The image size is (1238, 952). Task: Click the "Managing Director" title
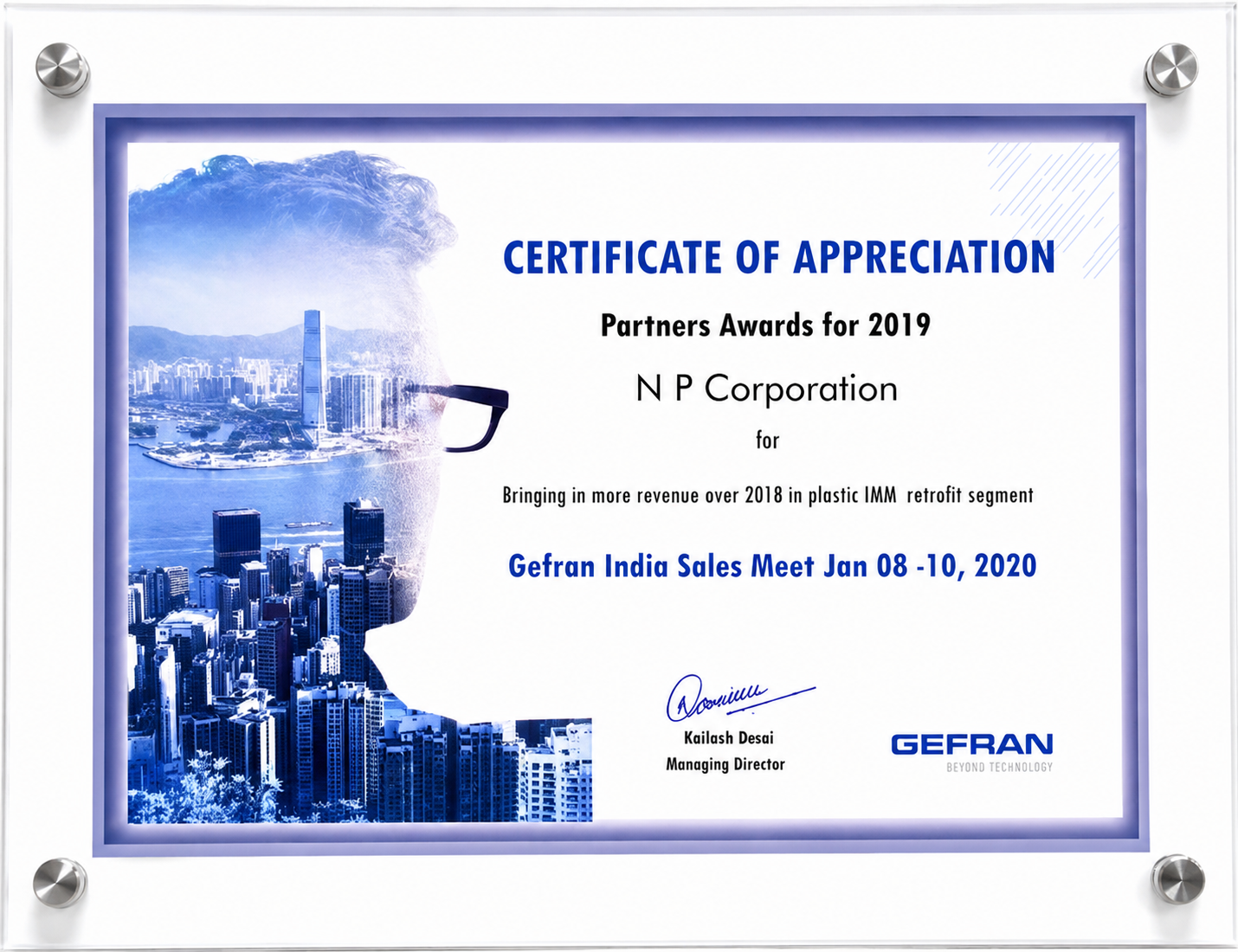point(725,764)
